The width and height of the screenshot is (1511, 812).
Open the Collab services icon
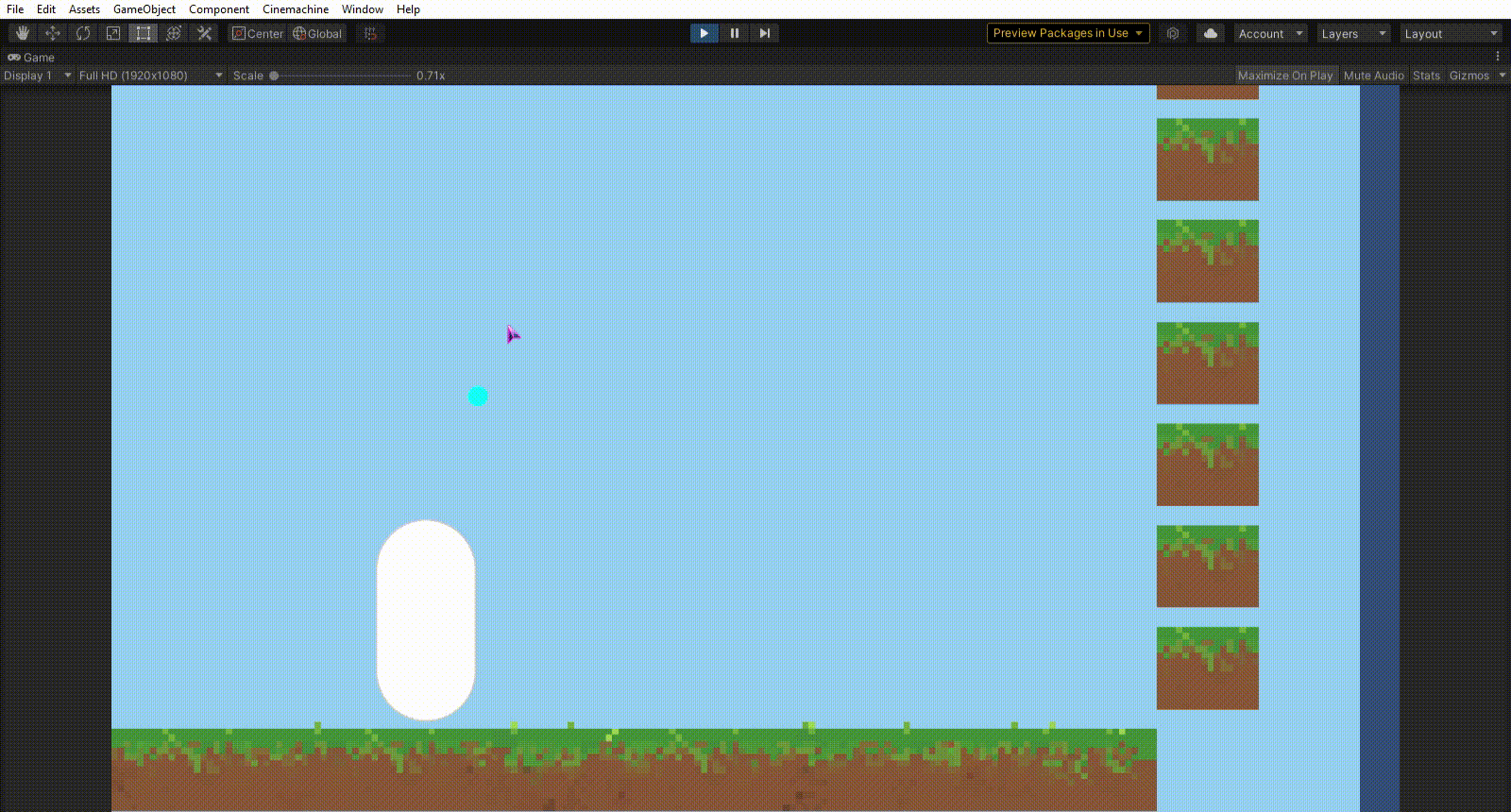pos(1173,33)
